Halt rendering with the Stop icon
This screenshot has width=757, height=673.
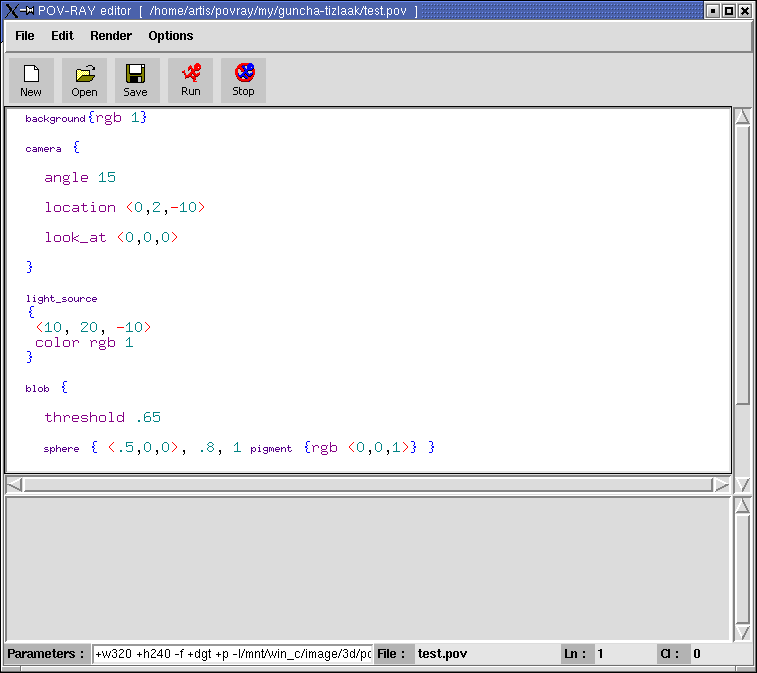pyautogui.click(x=243, y=79)
